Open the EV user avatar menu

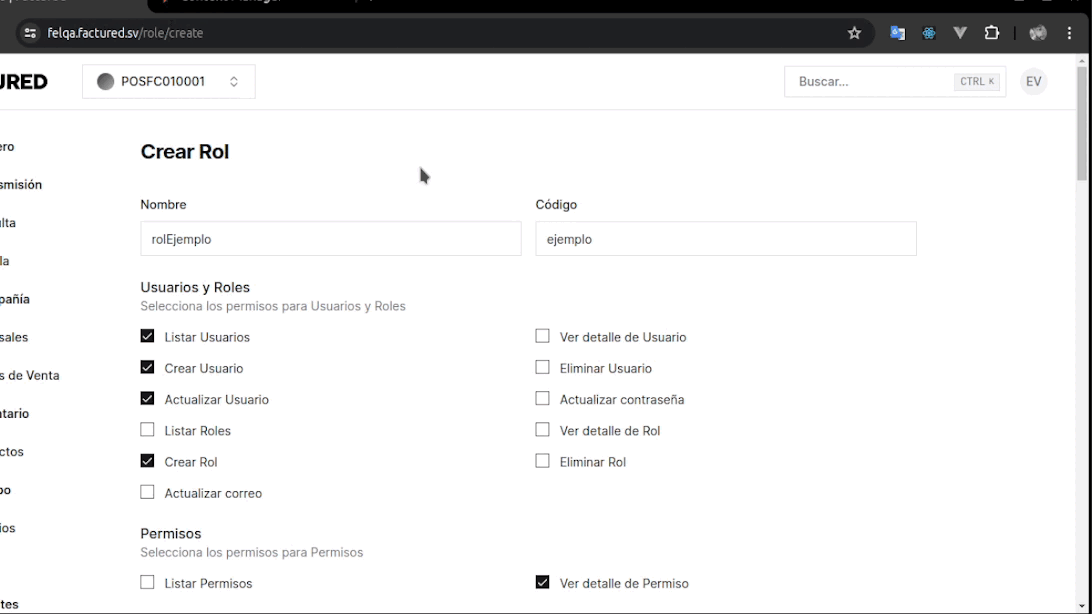(x=1033, y=82)
